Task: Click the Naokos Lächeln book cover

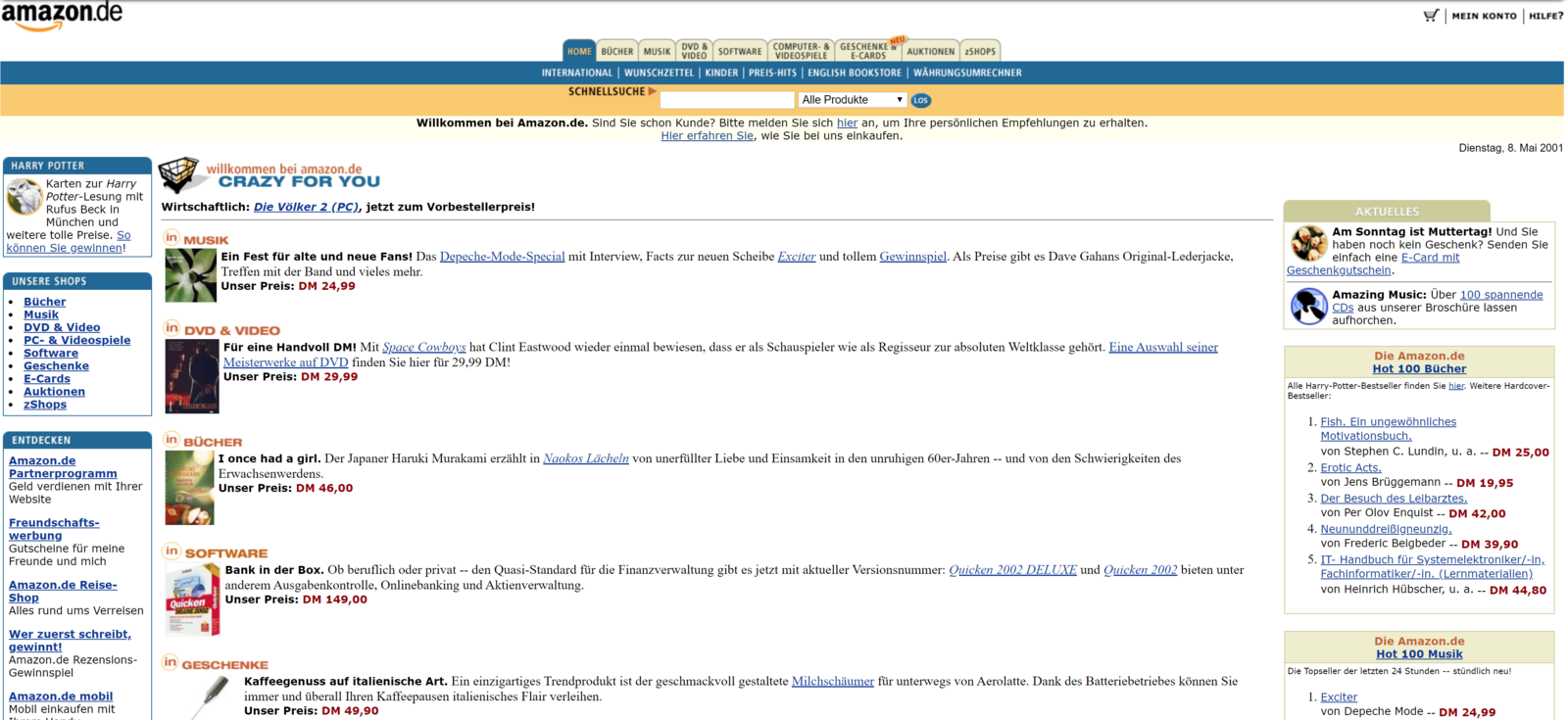Action: (x=189, y=488)
